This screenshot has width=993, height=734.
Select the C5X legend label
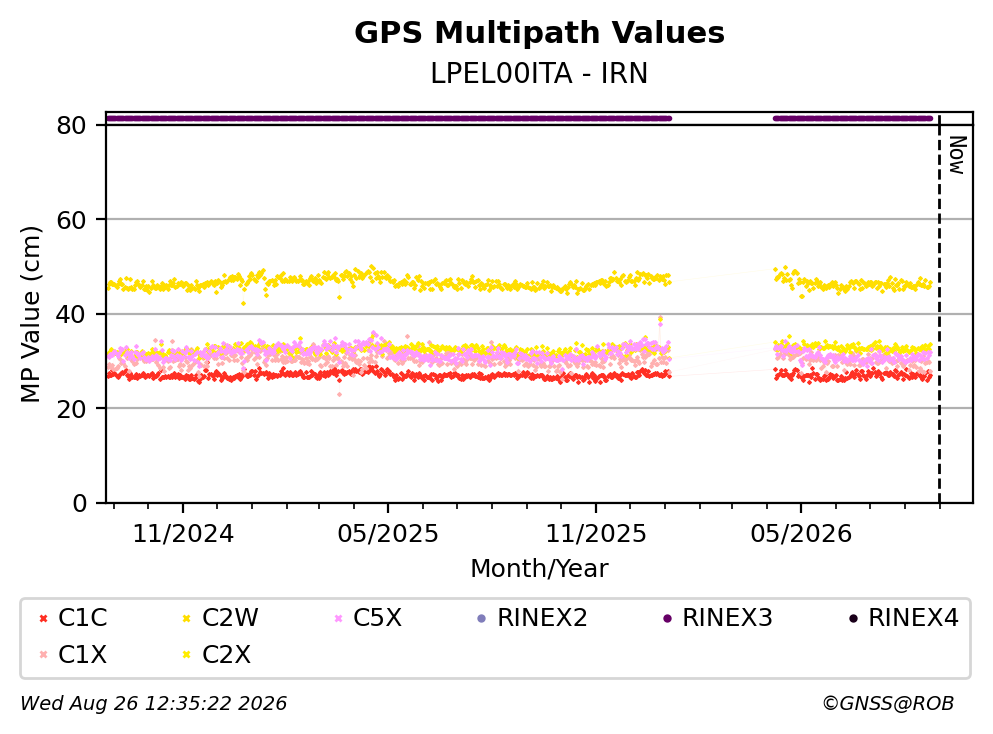pos(377,618)
